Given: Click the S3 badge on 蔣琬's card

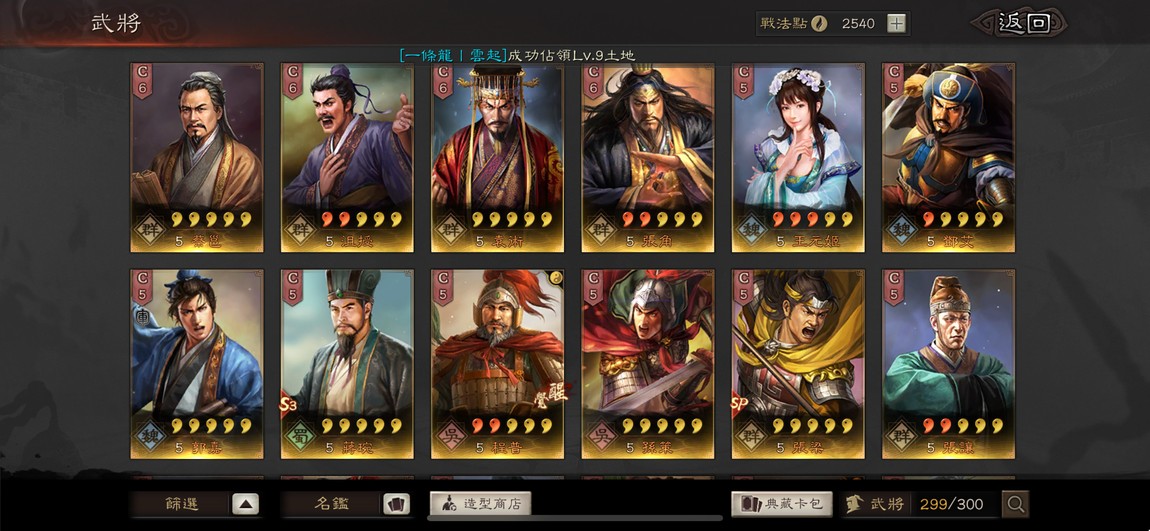Looking at the screenshot, I should [288, 405].
